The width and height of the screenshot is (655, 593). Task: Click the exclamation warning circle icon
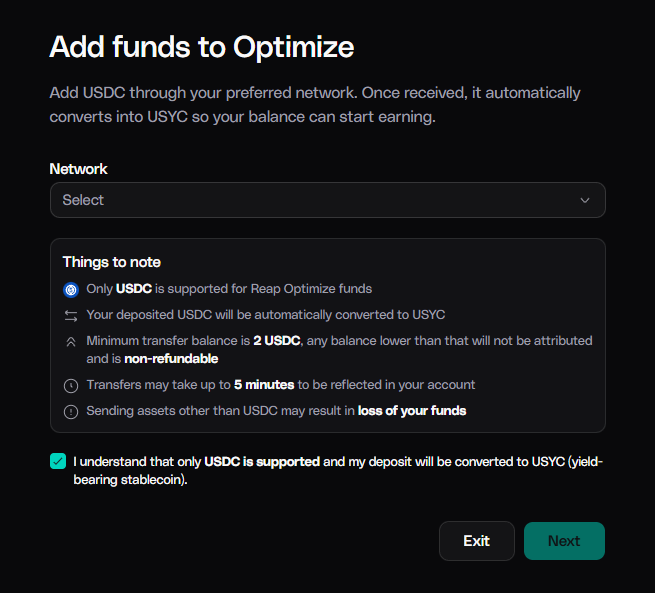pos(71,412)
